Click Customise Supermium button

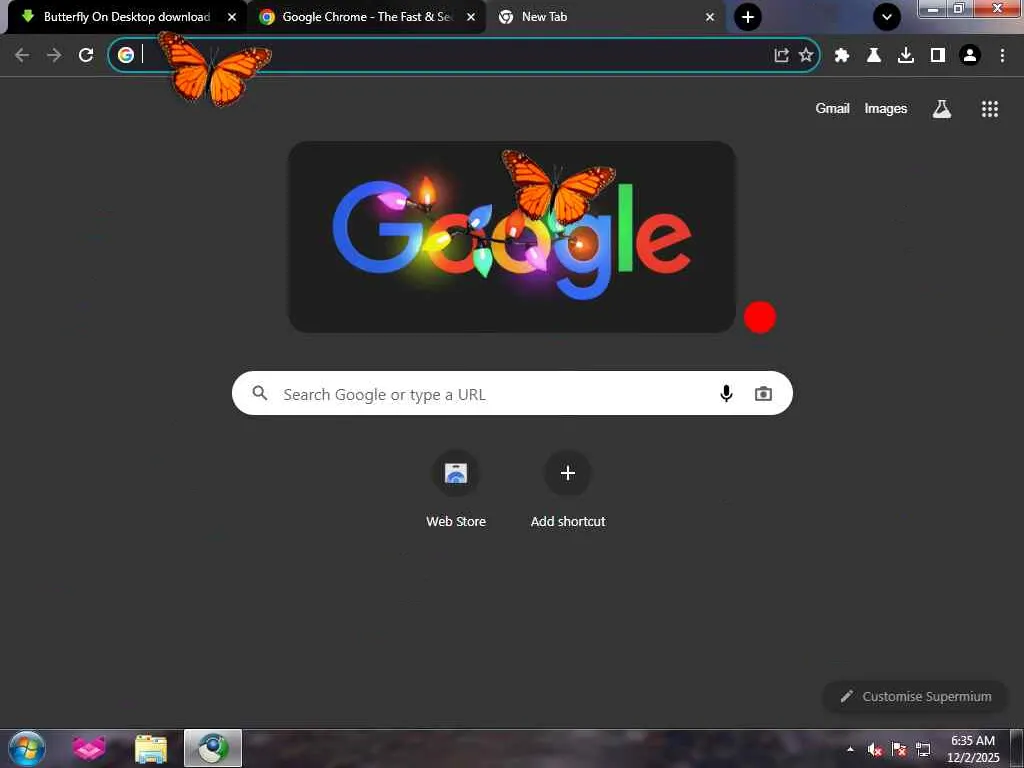[916, 696]
